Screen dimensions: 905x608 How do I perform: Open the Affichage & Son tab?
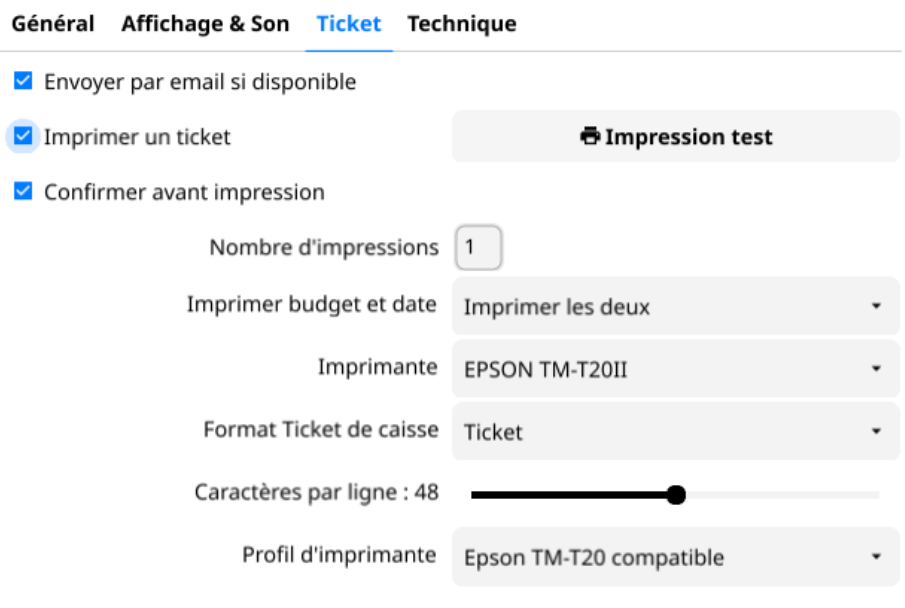(x=205, y=23)
